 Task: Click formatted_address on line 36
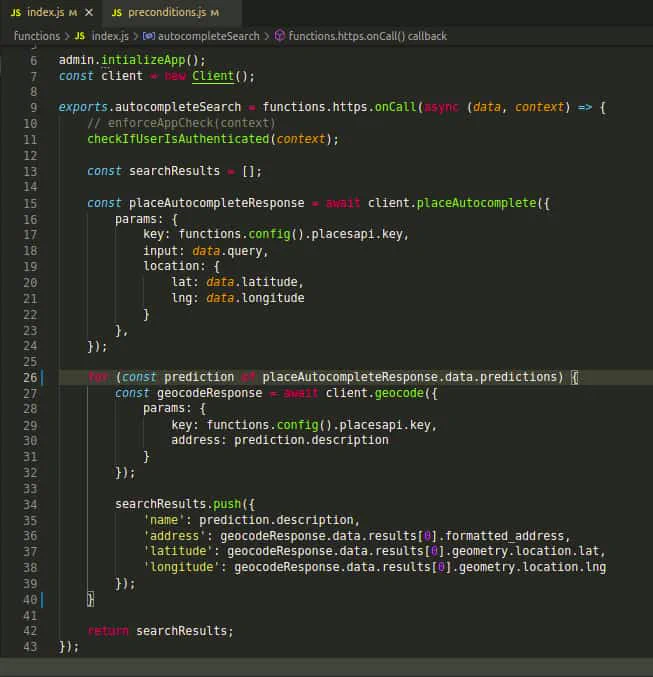point(504,536)
